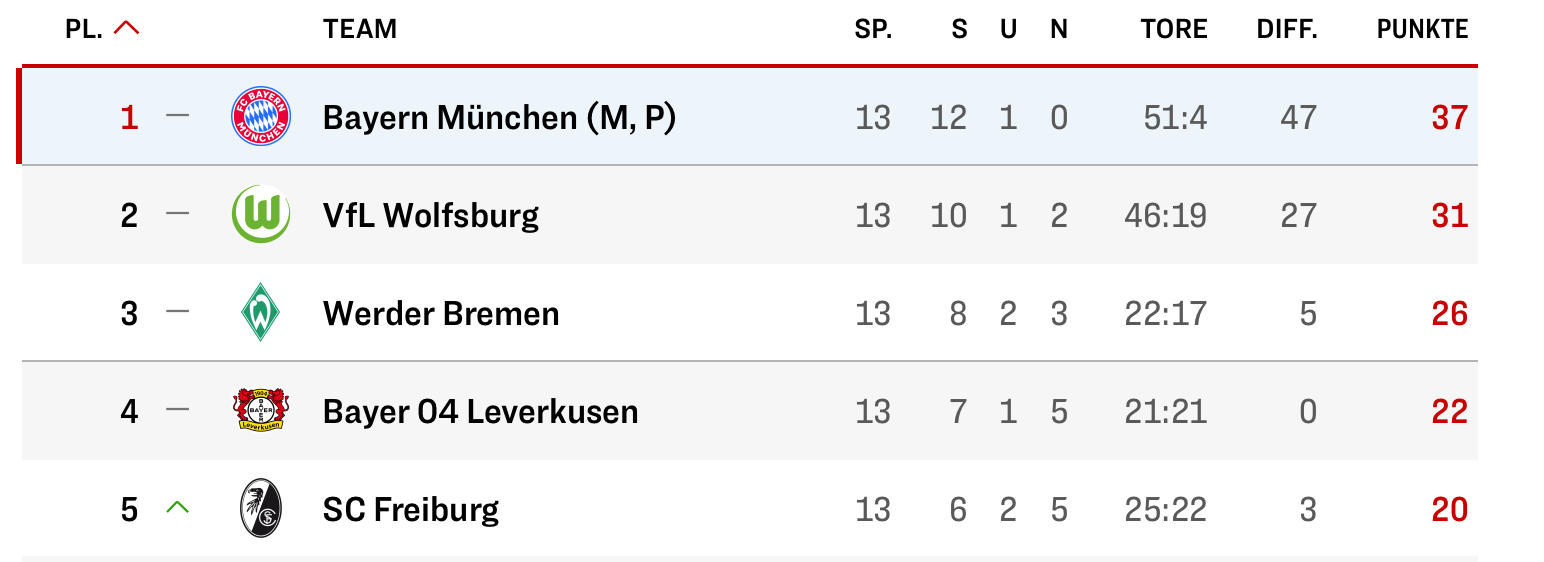Sort by the U draws column header
Viewport: 1544px width, 562px height.
pos(1008,30)
